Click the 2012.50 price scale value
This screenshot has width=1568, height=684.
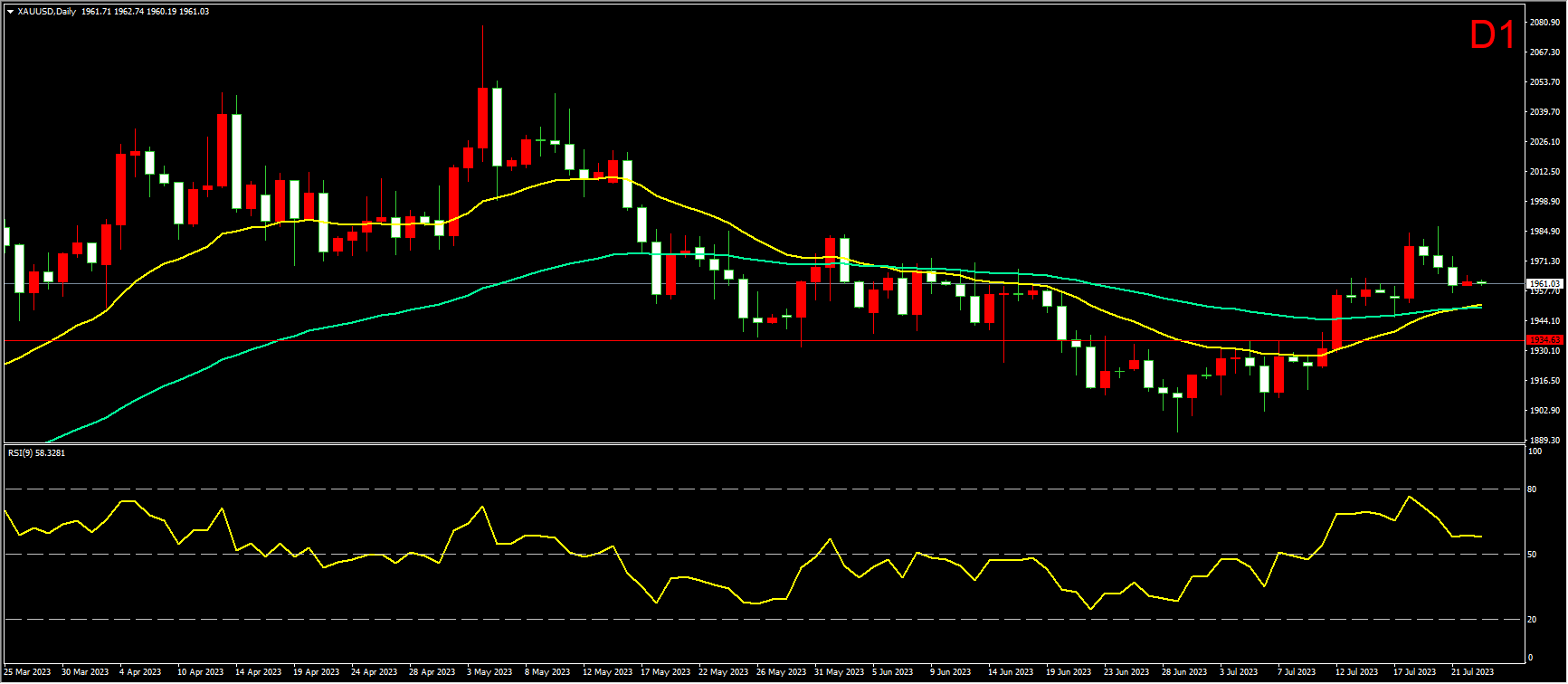click(1544, 172)
